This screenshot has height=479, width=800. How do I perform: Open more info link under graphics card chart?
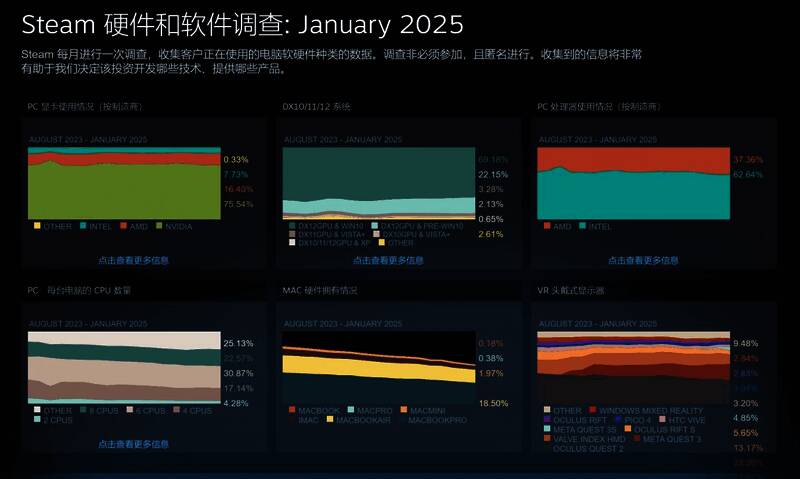[x=133, y=260]
